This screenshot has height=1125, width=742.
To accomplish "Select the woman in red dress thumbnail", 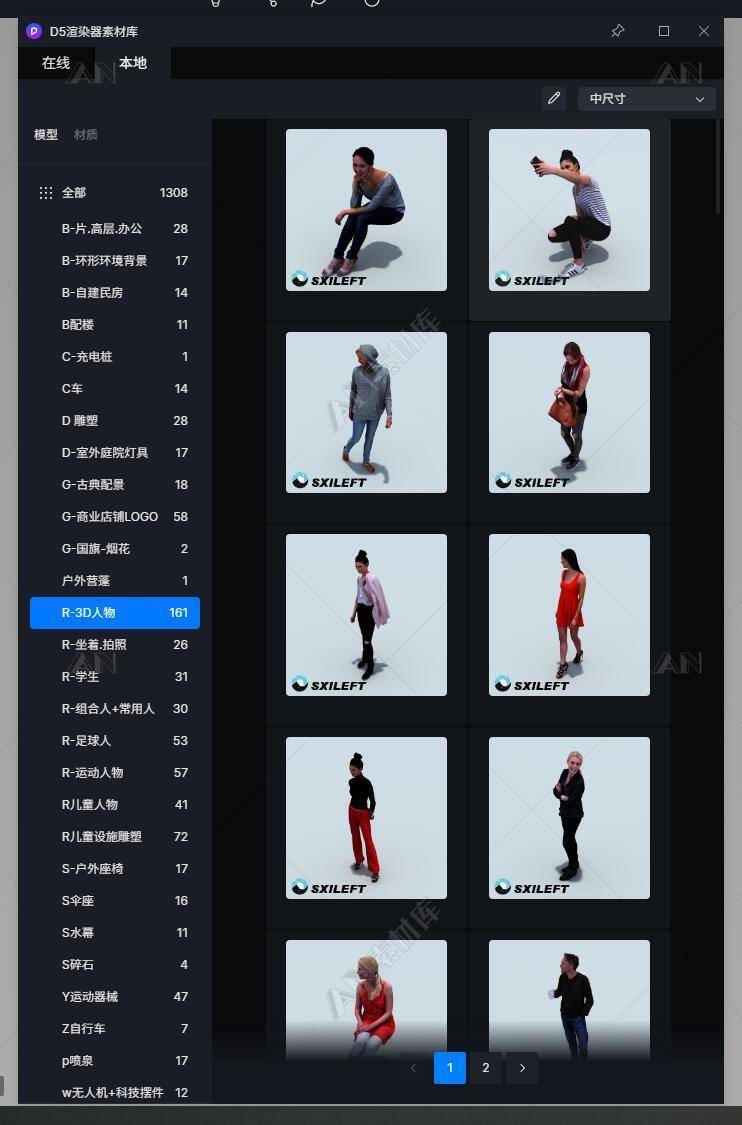I will click(x=569, y=614).
